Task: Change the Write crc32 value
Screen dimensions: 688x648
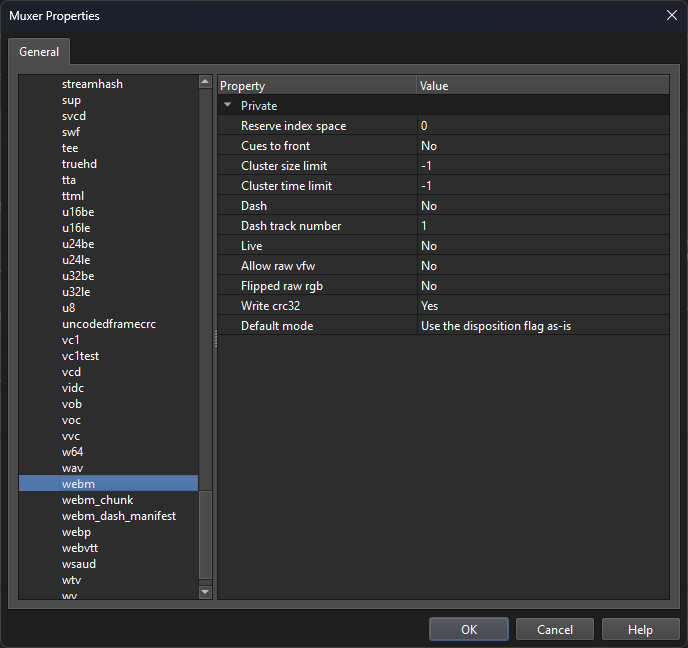Action: click(x=541, y=306)
